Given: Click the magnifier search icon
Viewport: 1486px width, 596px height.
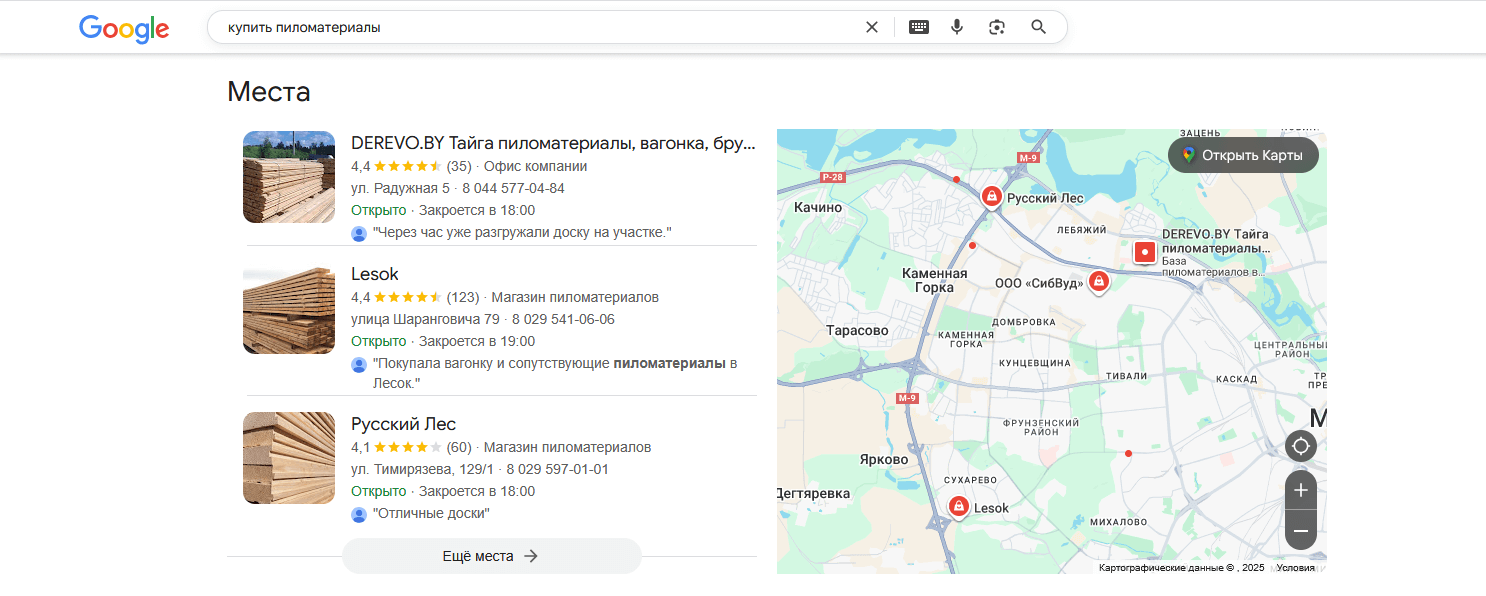Looking at the screenshot, I should (1039, 27).
